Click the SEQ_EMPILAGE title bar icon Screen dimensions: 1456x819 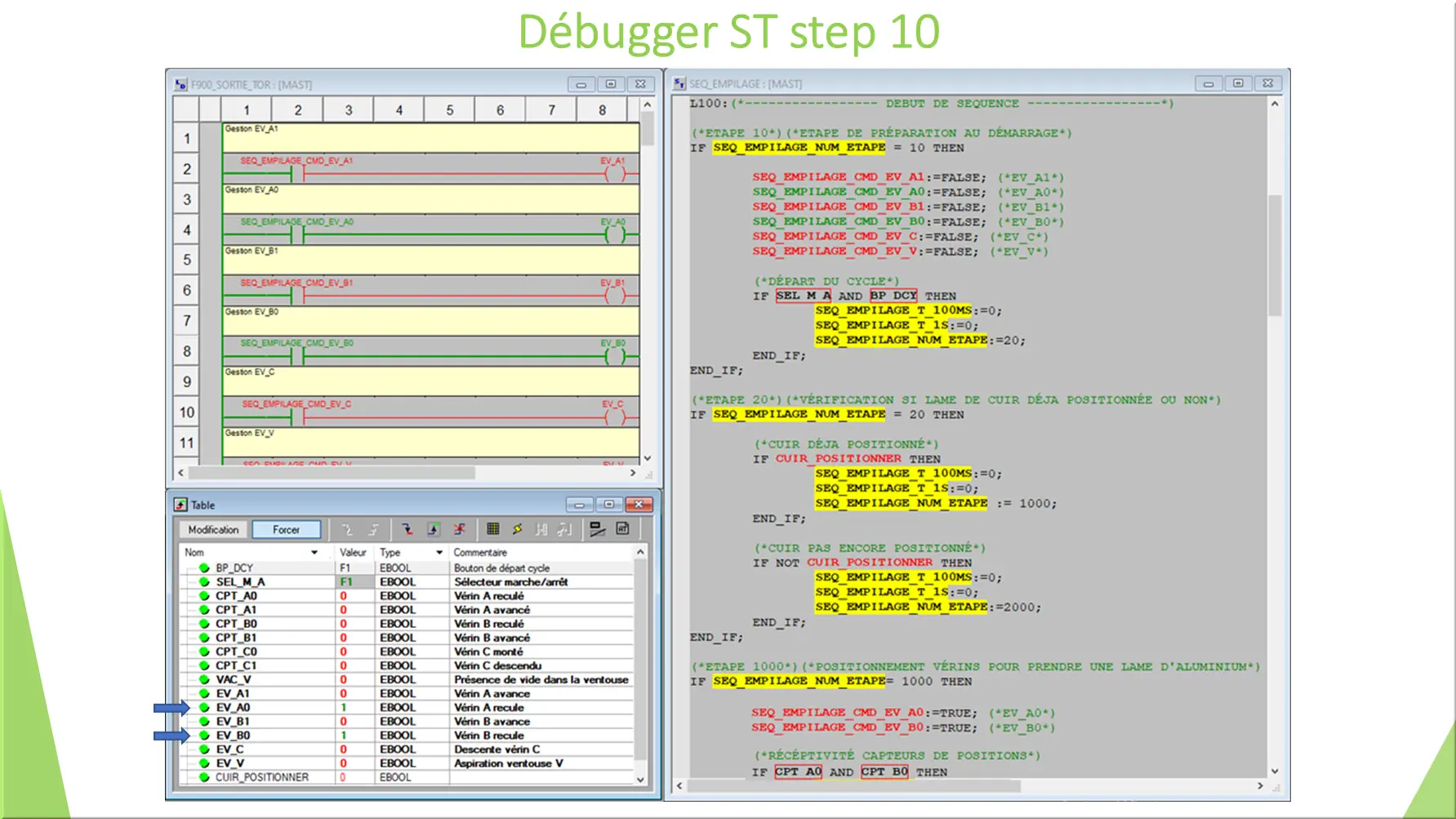pyautogui.click(x=679, y=82)
